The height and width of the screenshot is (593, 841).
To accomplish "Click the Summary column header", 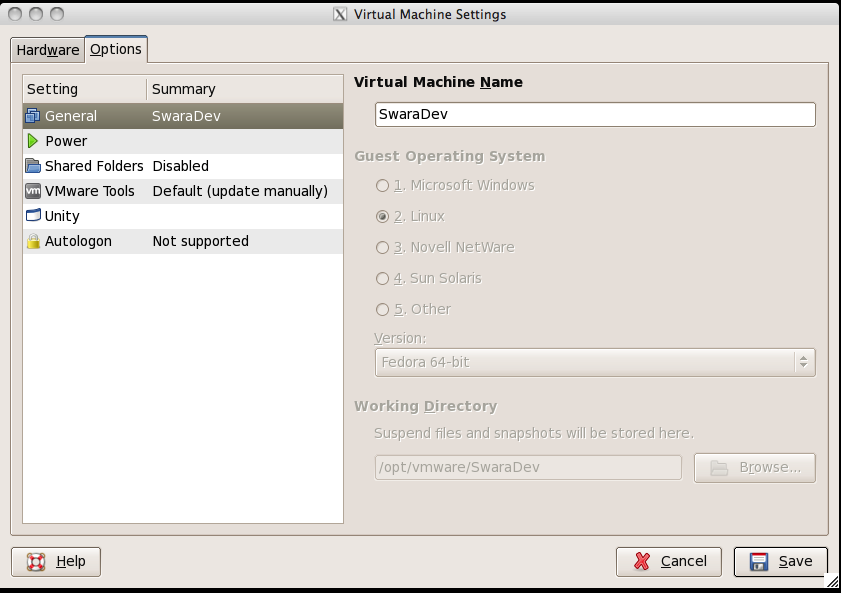I will 245,89.
